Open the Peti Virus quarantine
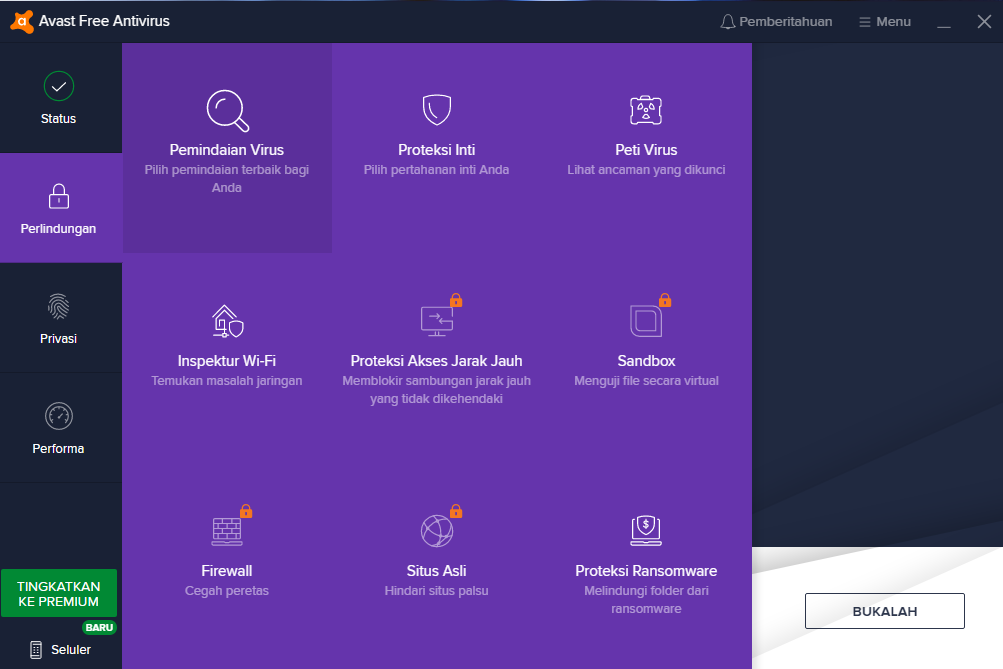 645,110
